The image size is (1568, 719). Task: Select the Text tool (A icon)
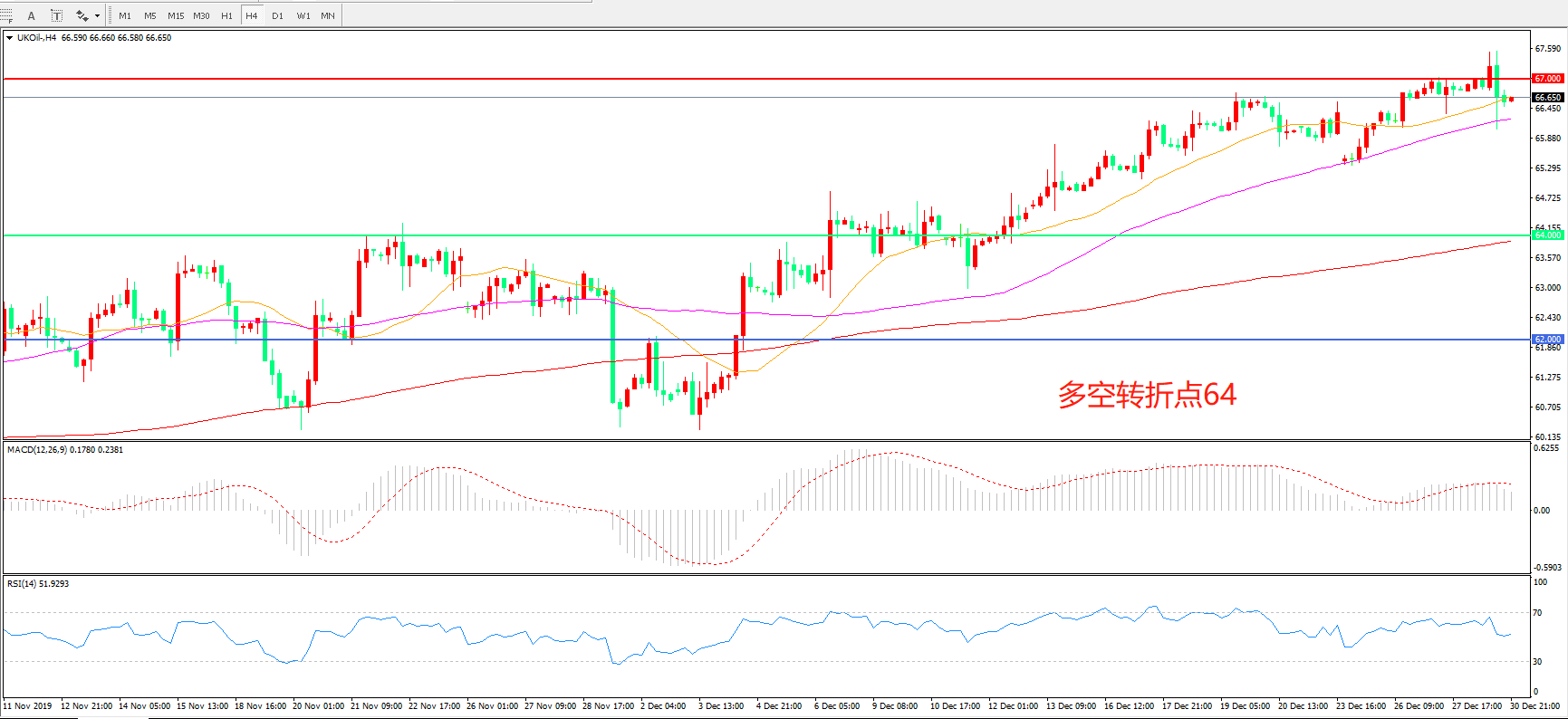click(x=32, y=15)
